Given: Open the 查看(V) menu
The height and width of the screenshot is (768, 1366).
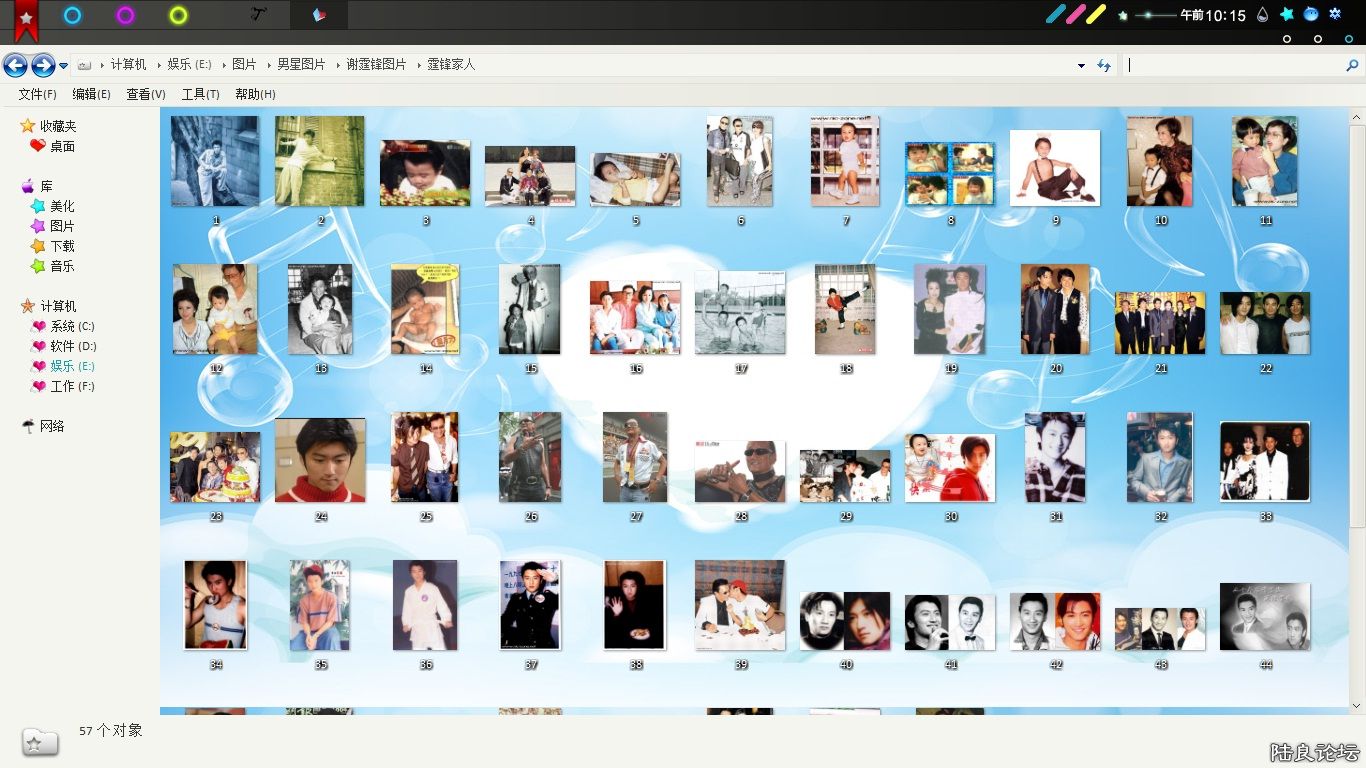Looking at the screenshot, I should click(145, 94).
